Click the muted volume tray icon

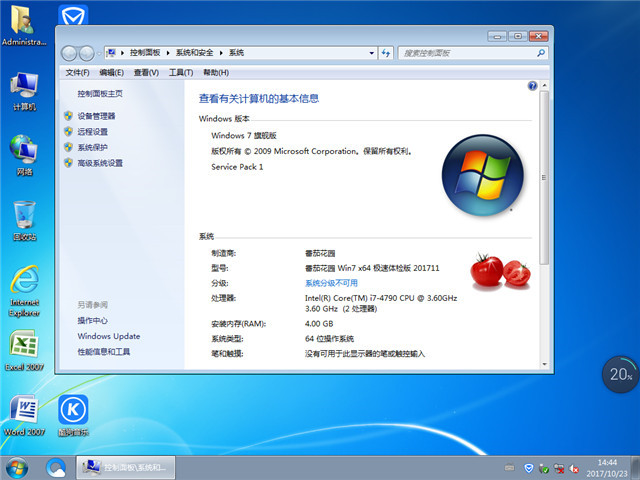pyautogui.click(x=574, y=468)
